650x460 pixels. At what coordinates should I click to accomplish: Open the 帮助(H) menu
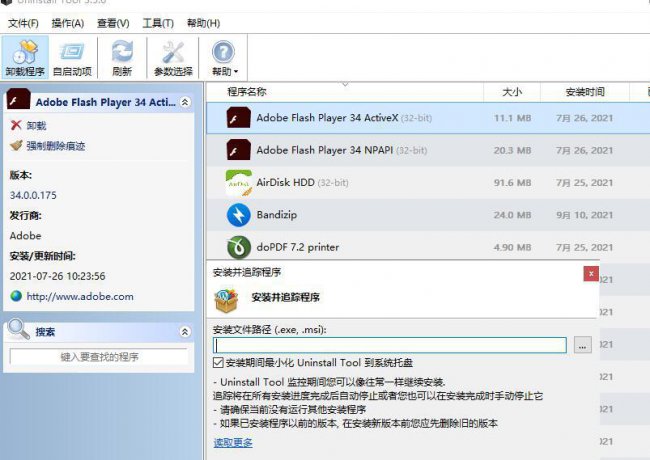tap(203, 23)
